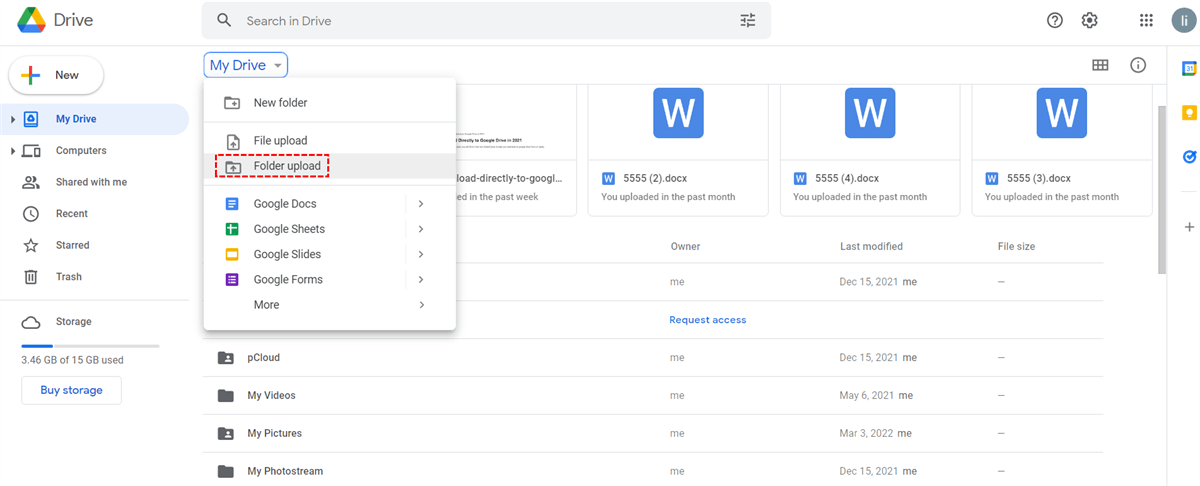Screen dimensions: 1200x486
Task: Expand the Computers tree arrow
Action: 13,151
